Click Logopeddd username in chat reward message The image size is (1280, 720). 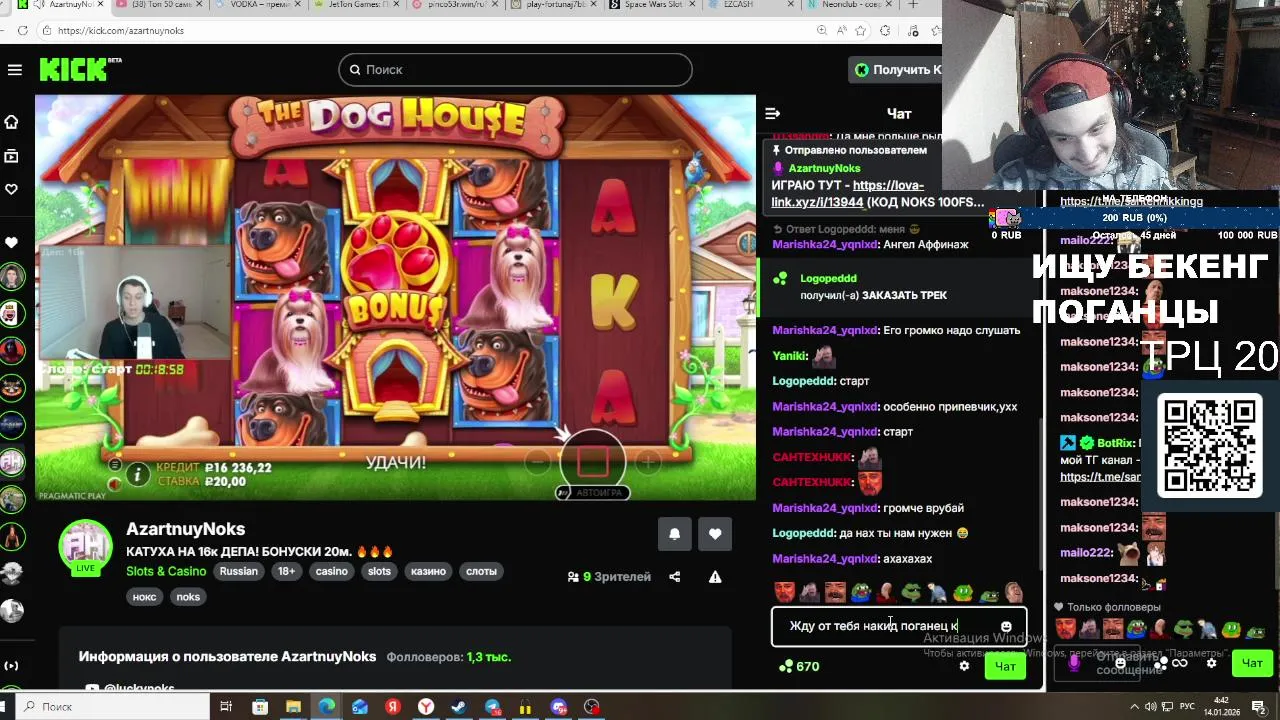pyautogui.click(x=829, y=278)
